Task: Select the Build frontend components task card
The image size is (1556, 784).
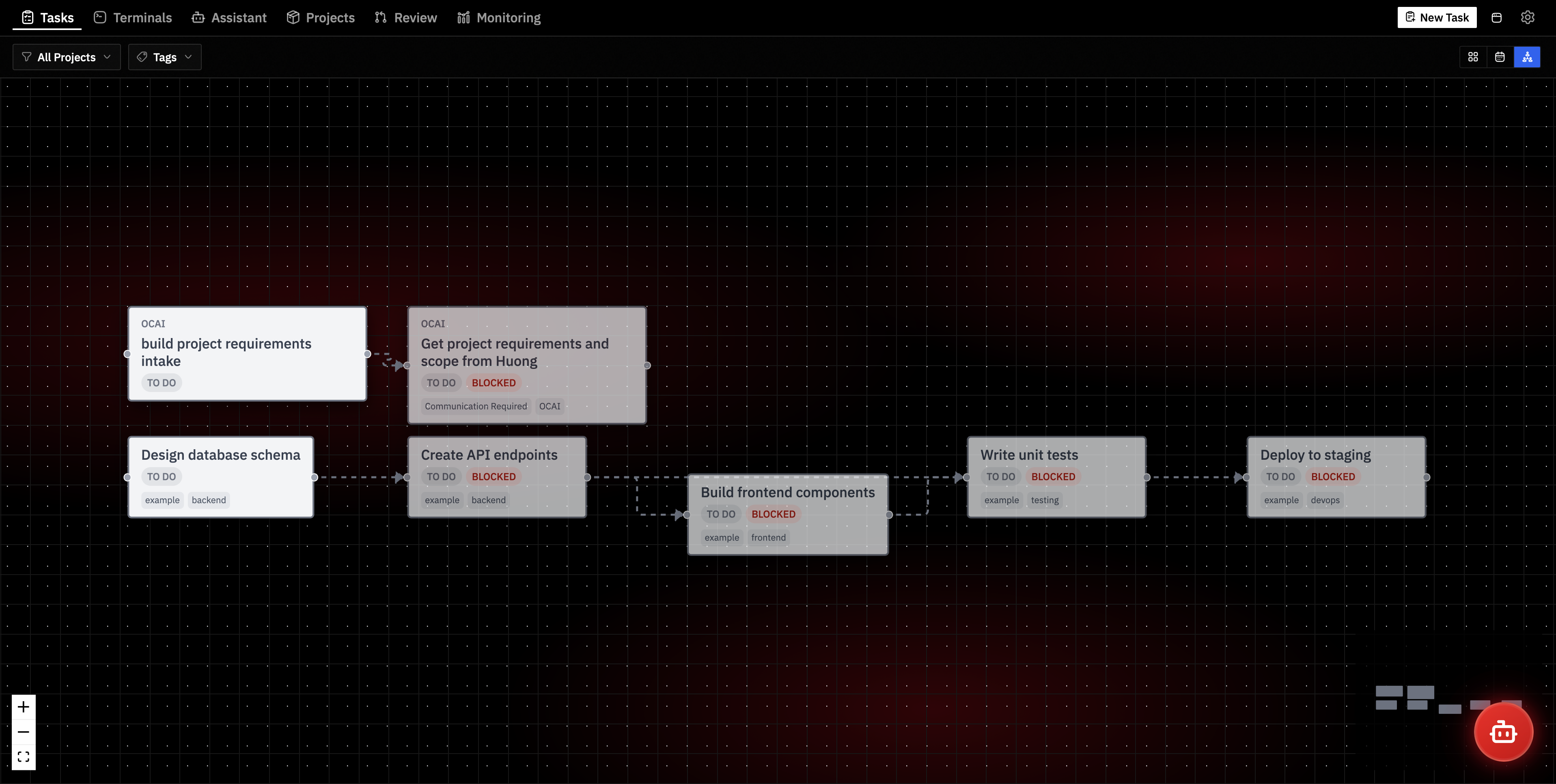Action: 788,514
